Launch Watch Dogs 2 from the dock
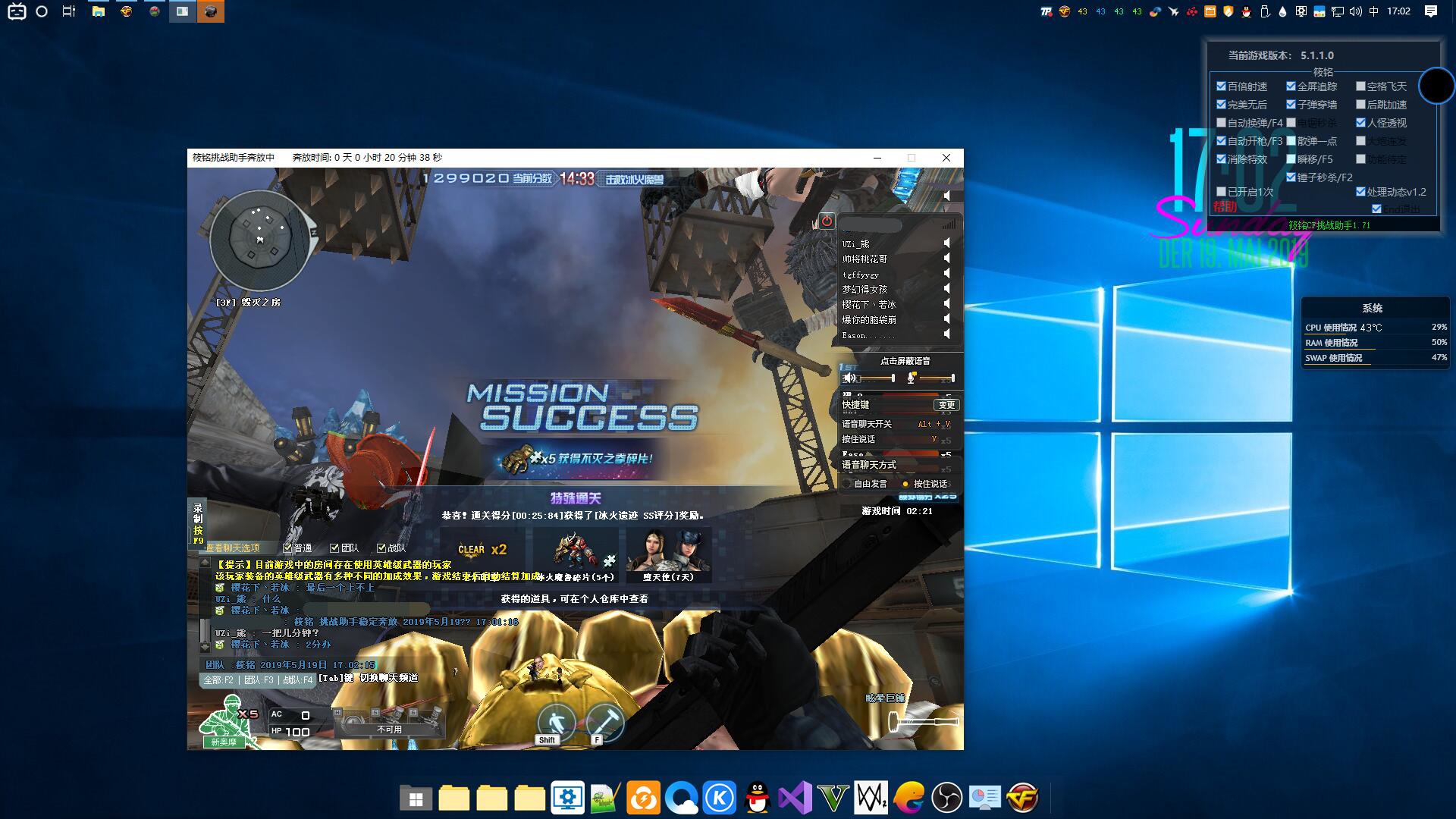The image size is (1456, 819). coord(871,798)
